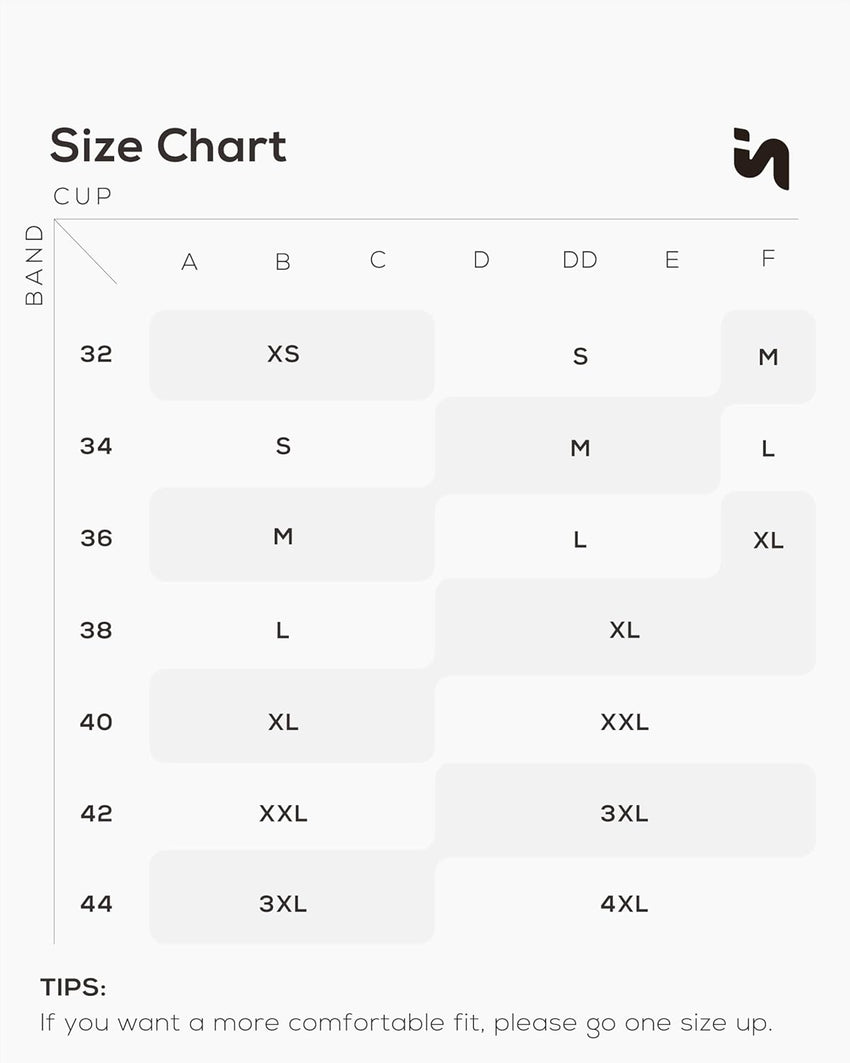This screenshot has height=1063, width=850.
Task: Click the A cup column header
Action: 189,262
